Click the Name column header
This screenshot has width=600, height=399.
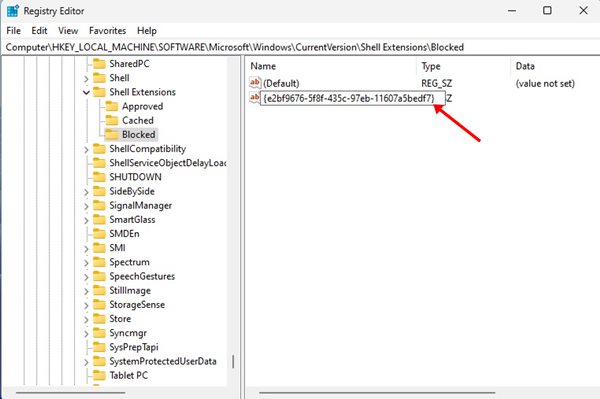tap(331, 66)
